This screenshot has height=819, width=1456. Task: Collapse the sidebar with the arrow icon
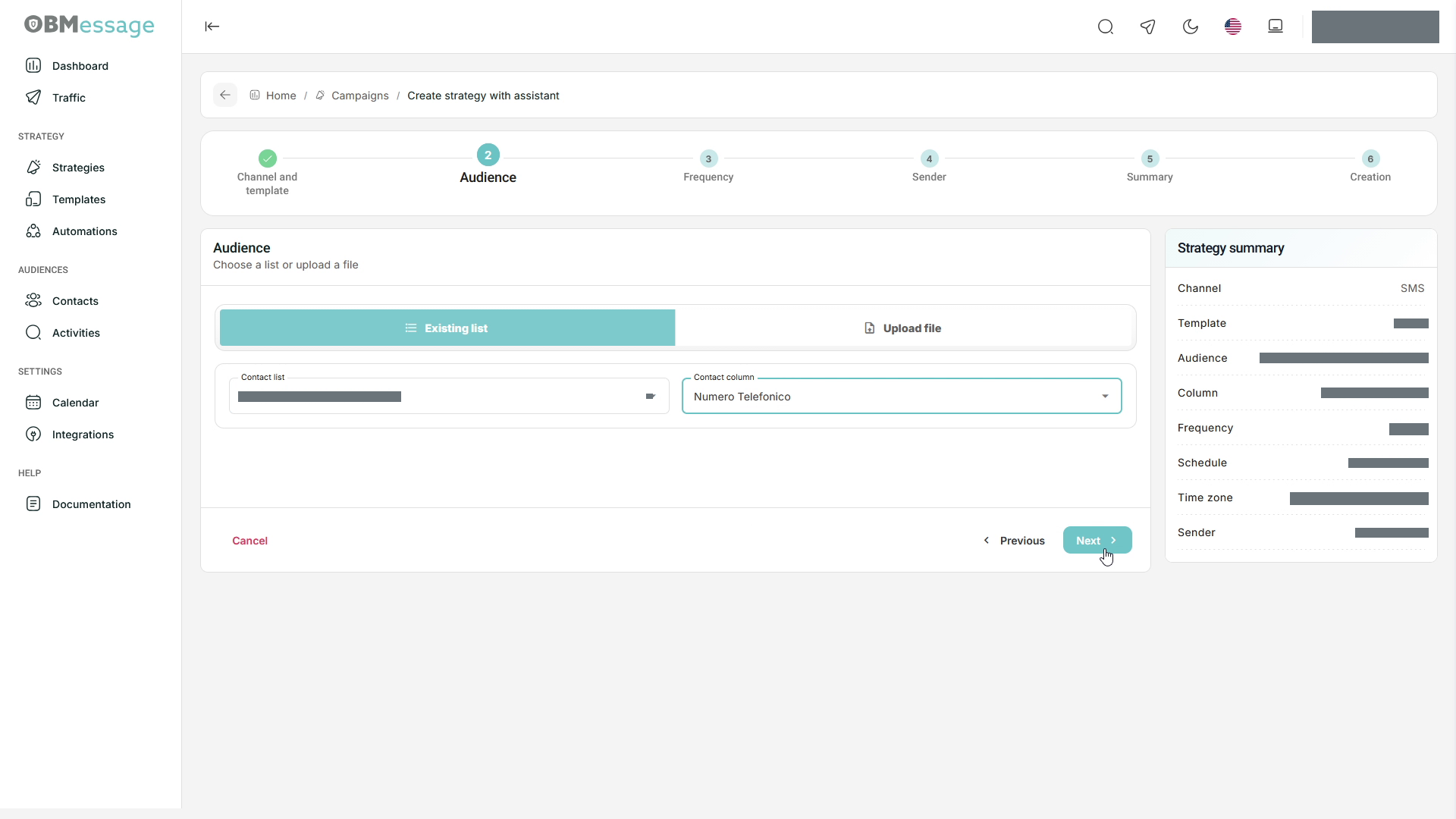212,27
